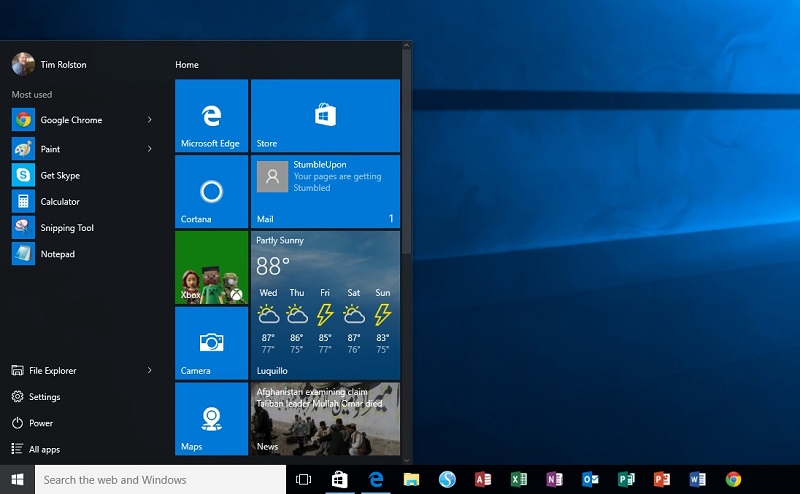Launch OneNote from the taskbar

tap(555, 480)
